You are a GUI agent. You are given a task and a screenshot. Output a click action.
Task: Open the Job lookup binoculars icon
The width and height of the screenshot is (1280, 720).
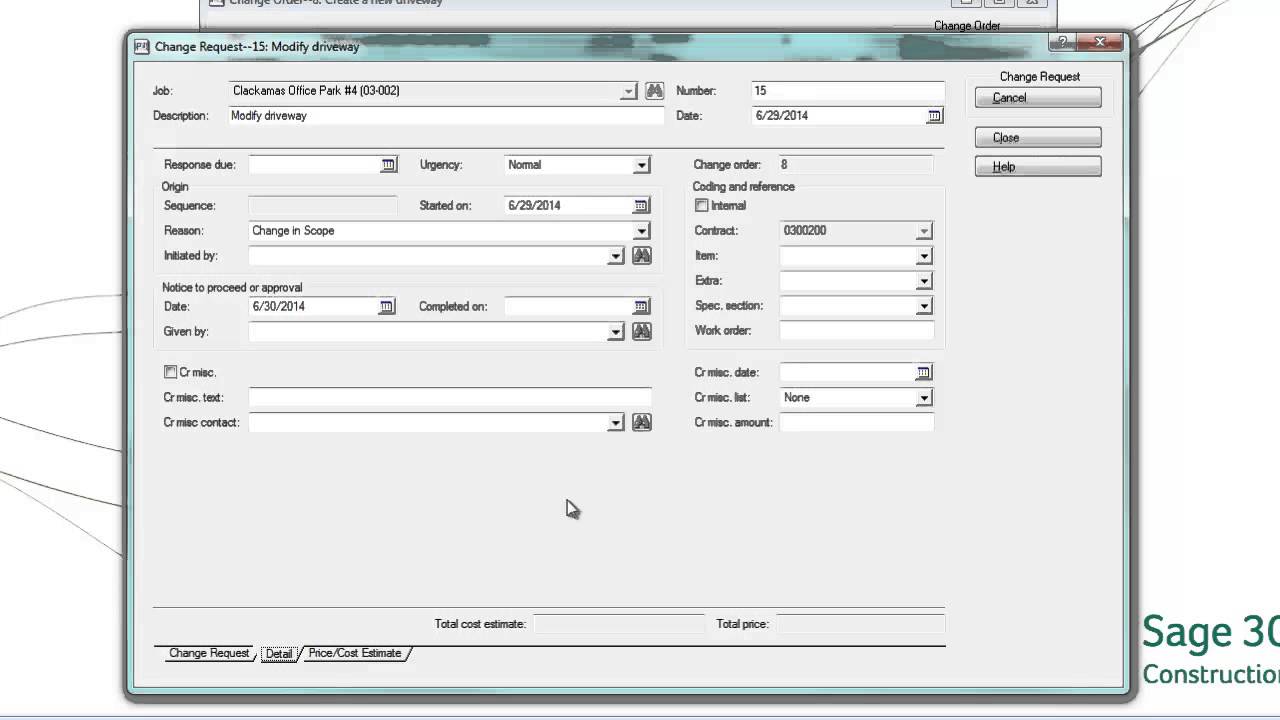[x=654, y=91]
